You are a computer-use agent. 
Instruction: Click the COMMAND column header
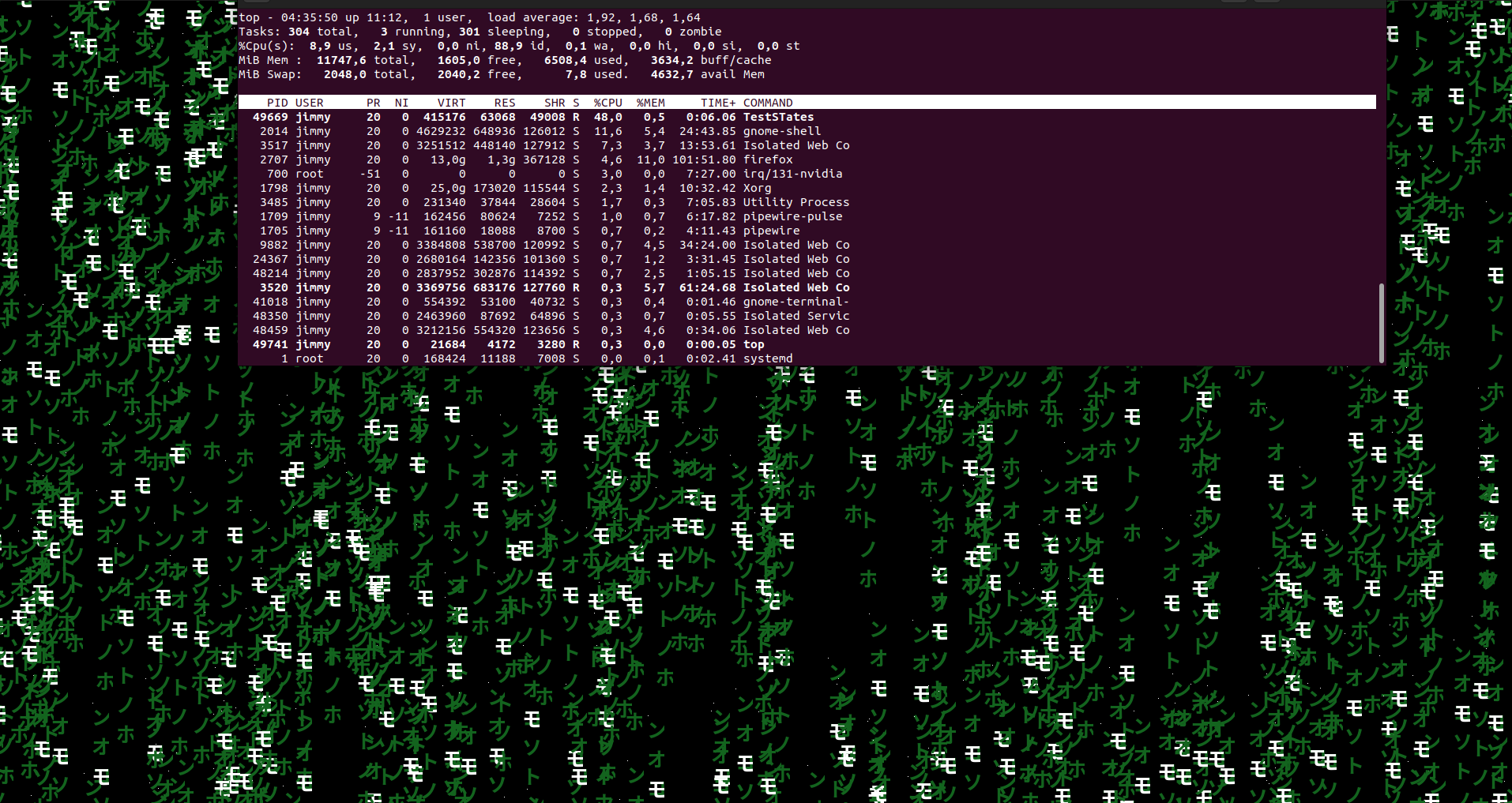pos(768,103)
